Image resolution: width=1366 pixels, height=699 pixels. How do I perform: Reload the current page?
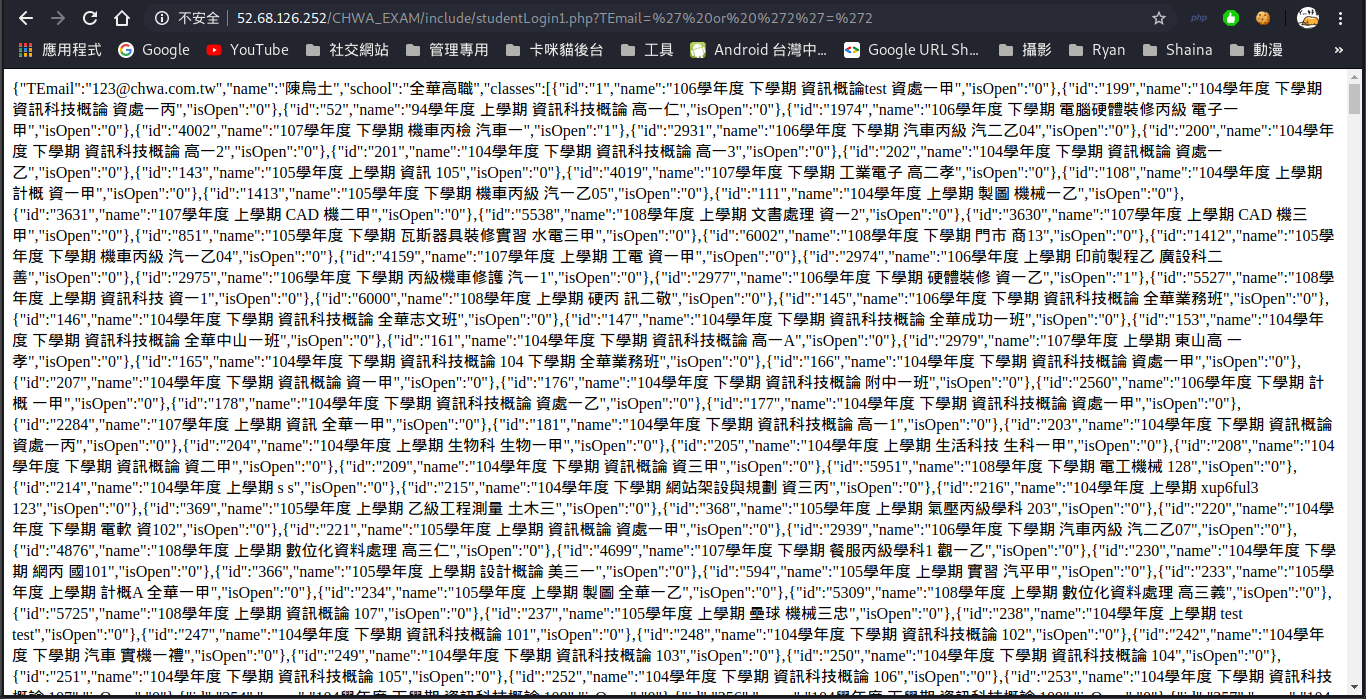click(x=90, y=18)
